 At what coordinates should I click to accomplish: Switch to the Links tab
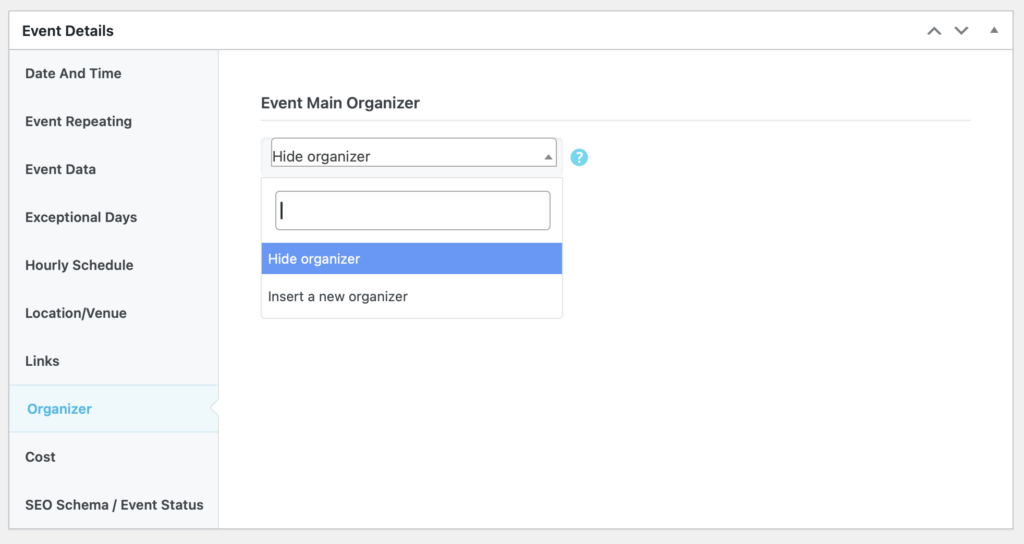click(x=43, y=362)
